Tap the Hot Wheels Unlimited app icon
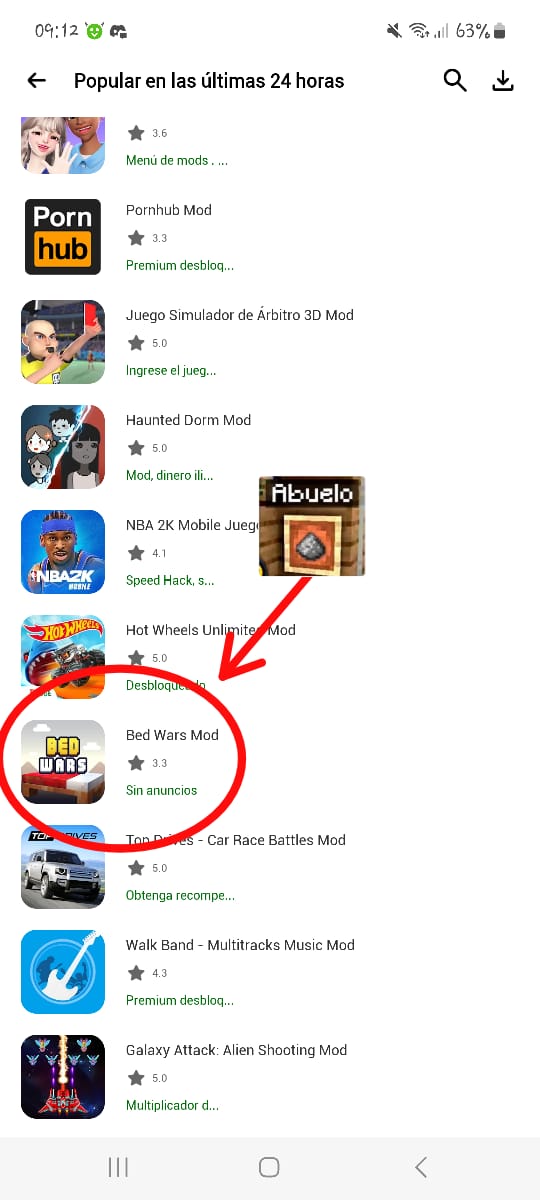 (x=63, y=657)
